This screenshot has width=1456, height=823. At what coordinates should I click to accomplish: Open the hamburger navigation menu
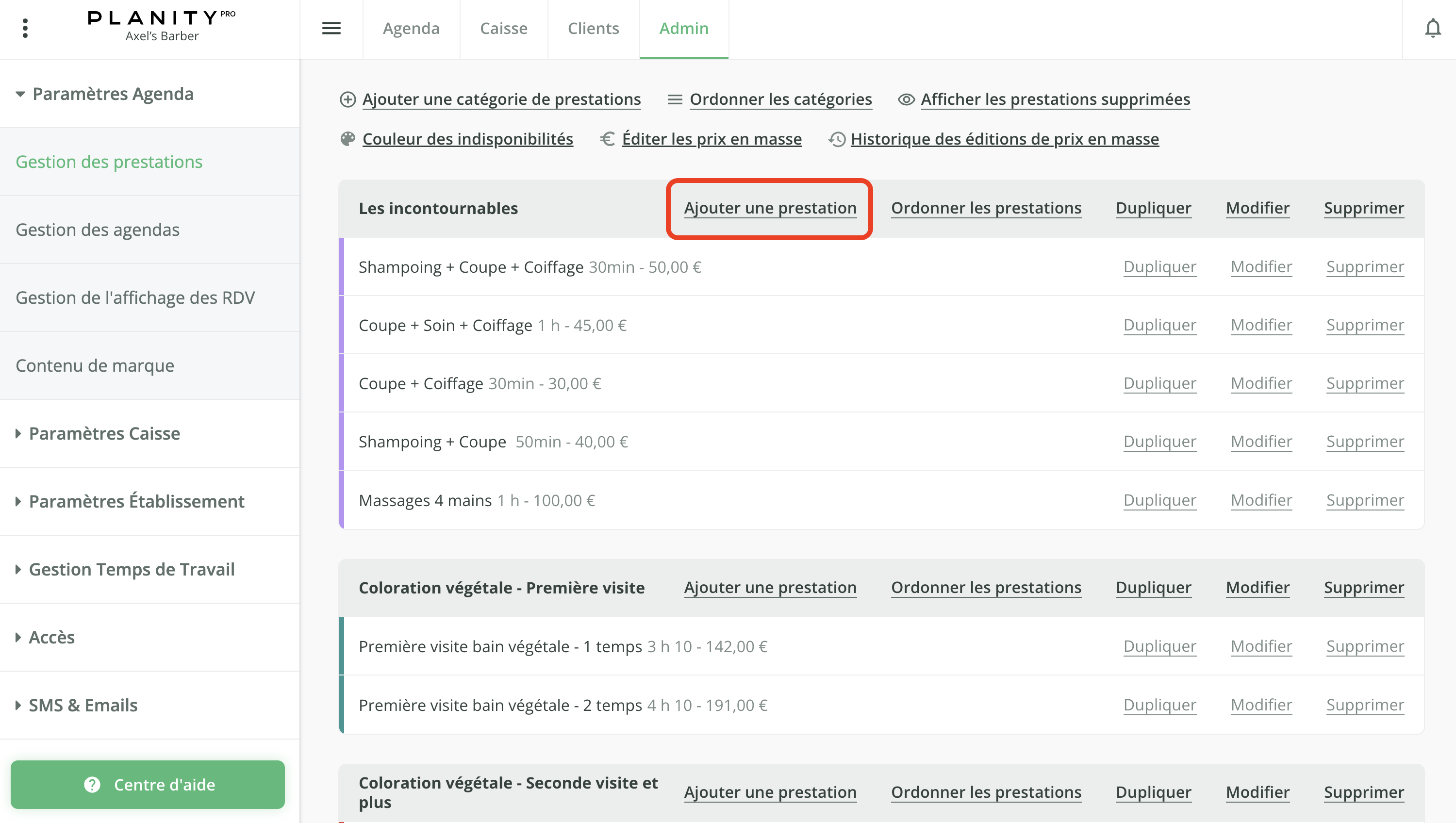pyautogui.click(x=331, y=28)
